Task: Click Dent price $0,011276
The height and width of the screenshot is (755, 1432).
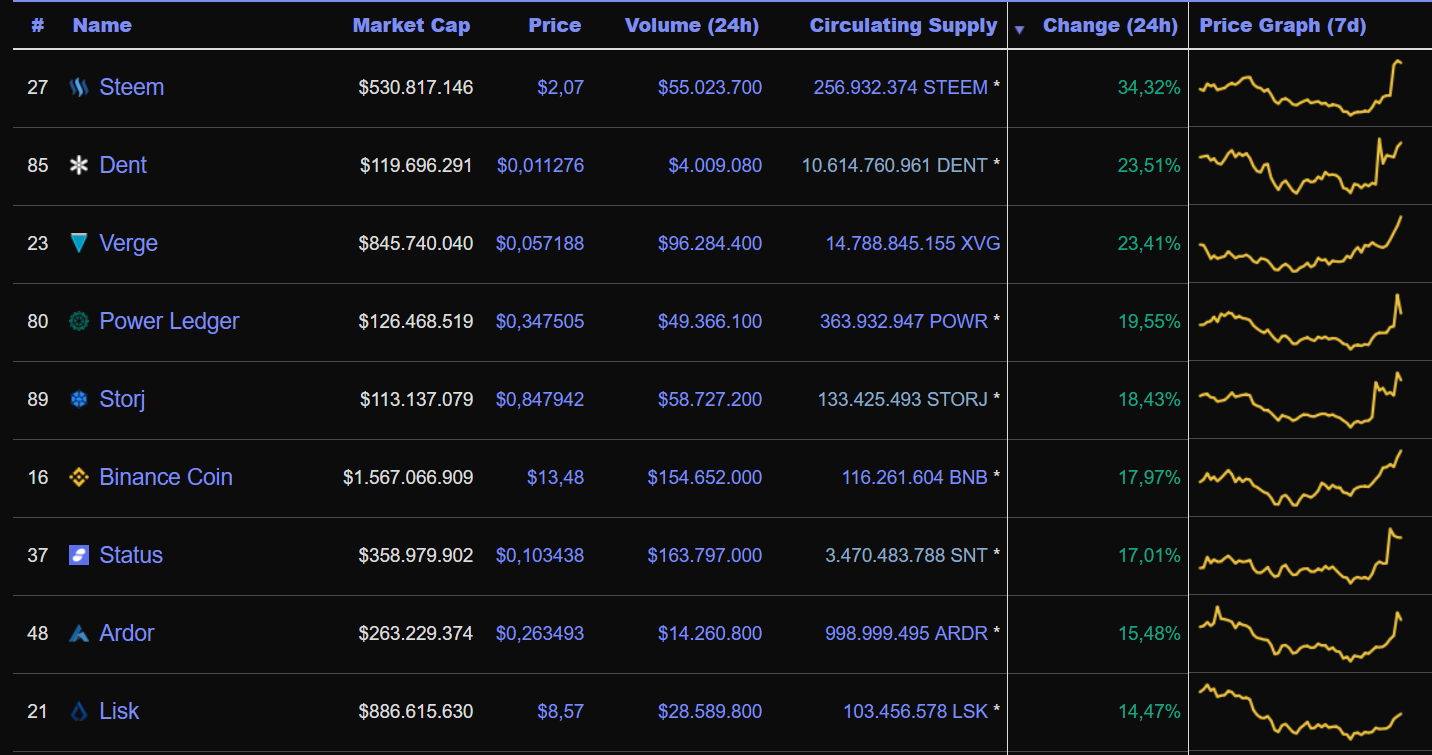Action: tap(540, 166)
